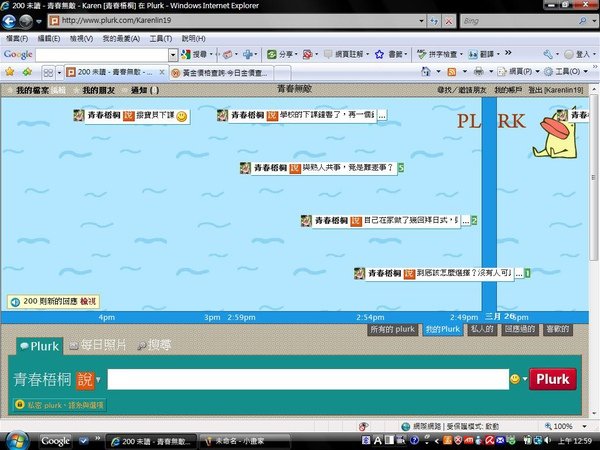Open the emoticon picker smiley in Plurk box
The image size is (600, 450).
click(515, 379)
